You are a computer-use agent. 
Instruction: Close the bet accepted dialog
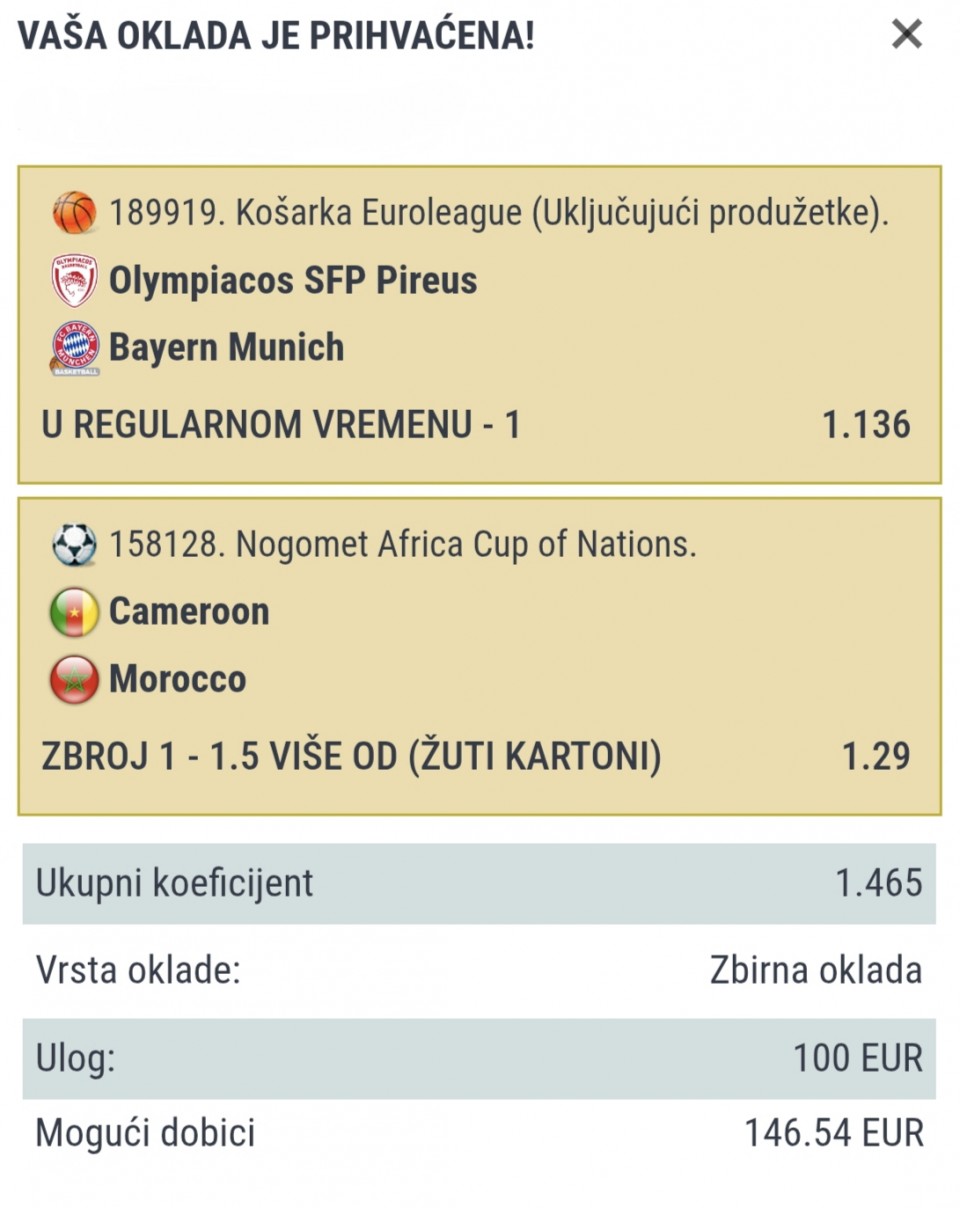(906, 36)
